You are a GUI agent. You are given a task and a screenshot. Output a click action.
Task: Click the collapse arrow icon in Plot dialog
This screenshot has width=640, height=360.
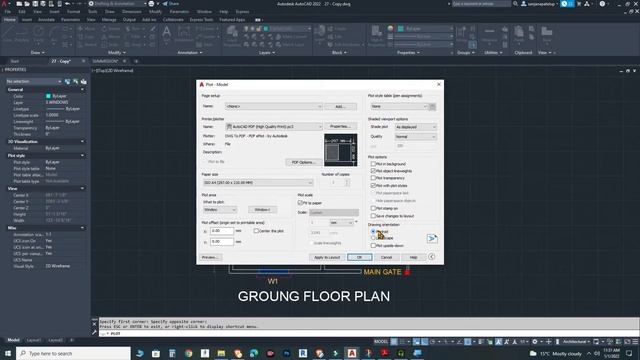click(431, 257)
